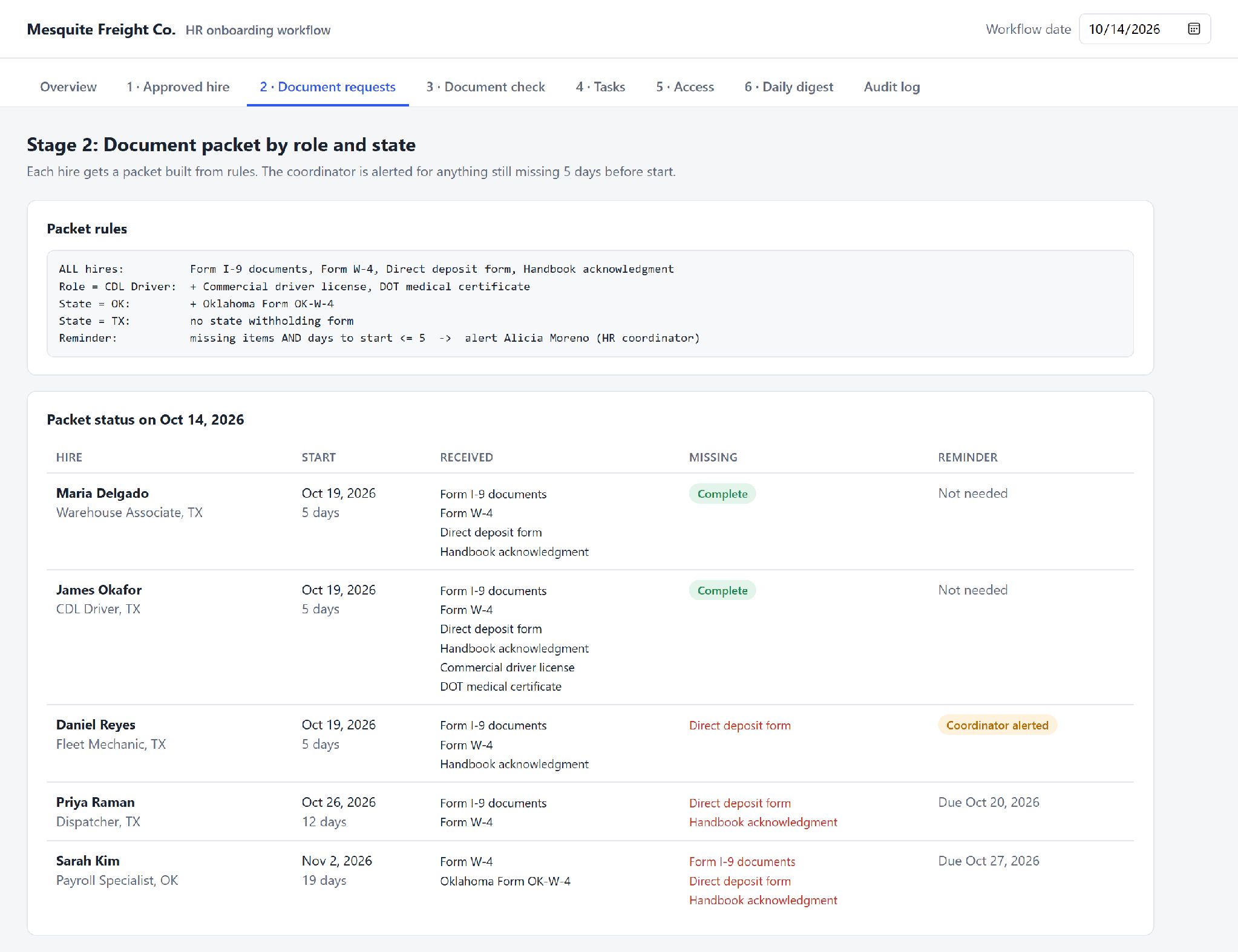Click the RECEIVED column header
The width and height of the screenshot is (1238, 952).
pyautogui.click(x=466, y=457)
